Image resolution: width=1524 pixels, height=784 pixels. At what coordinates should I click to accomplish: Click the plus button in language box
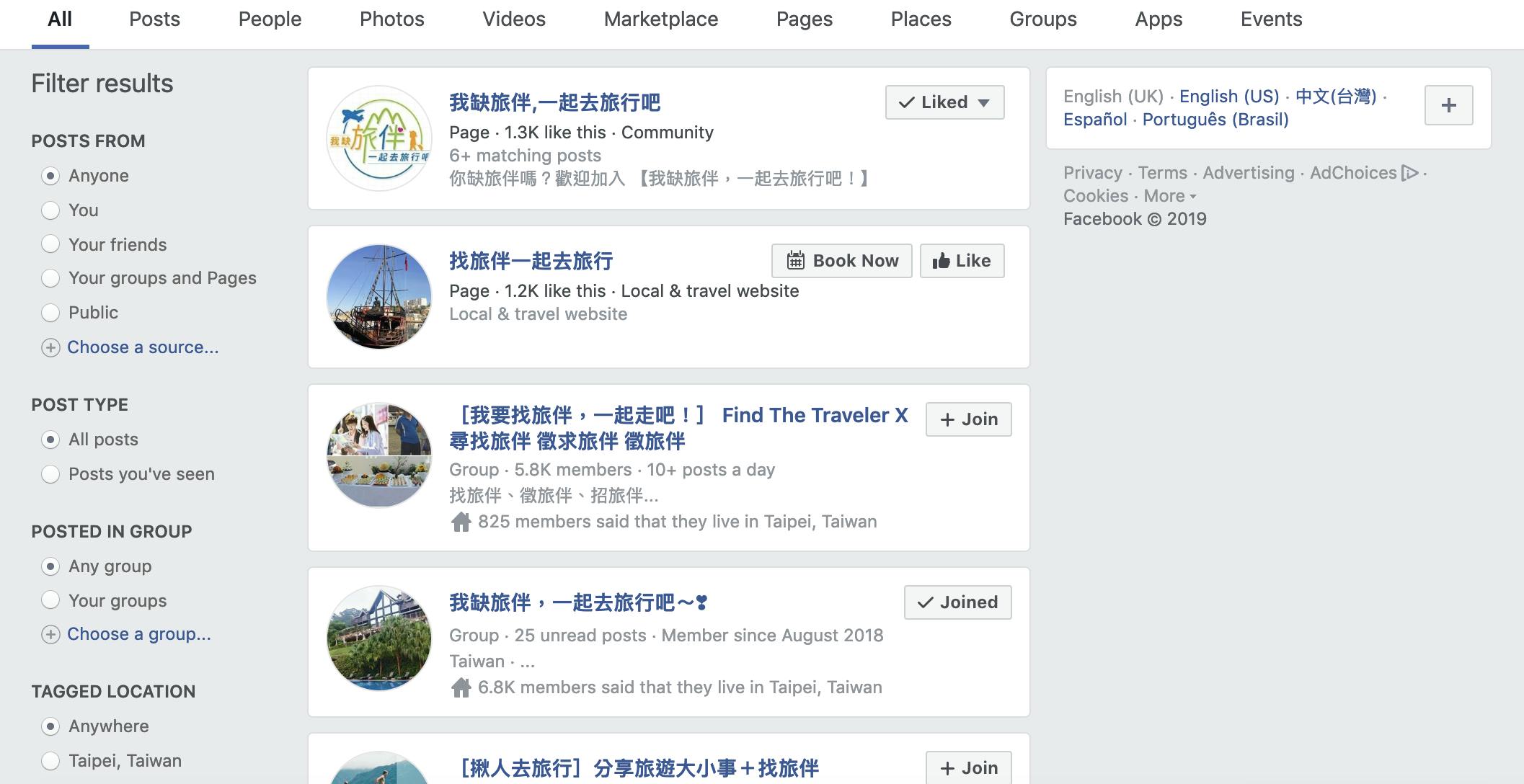(x=1448, y=105)
